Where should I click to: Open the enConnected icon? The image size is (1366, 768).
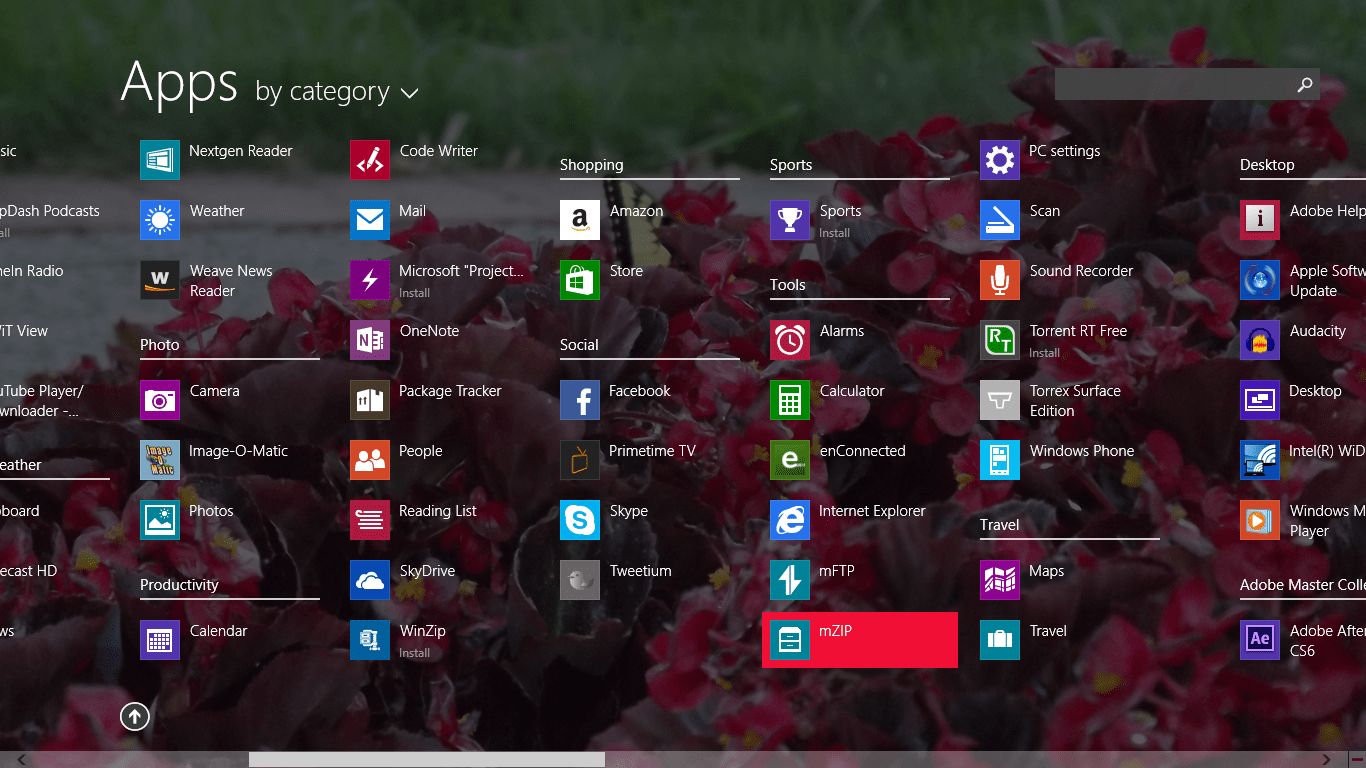(x=790, y=460)
